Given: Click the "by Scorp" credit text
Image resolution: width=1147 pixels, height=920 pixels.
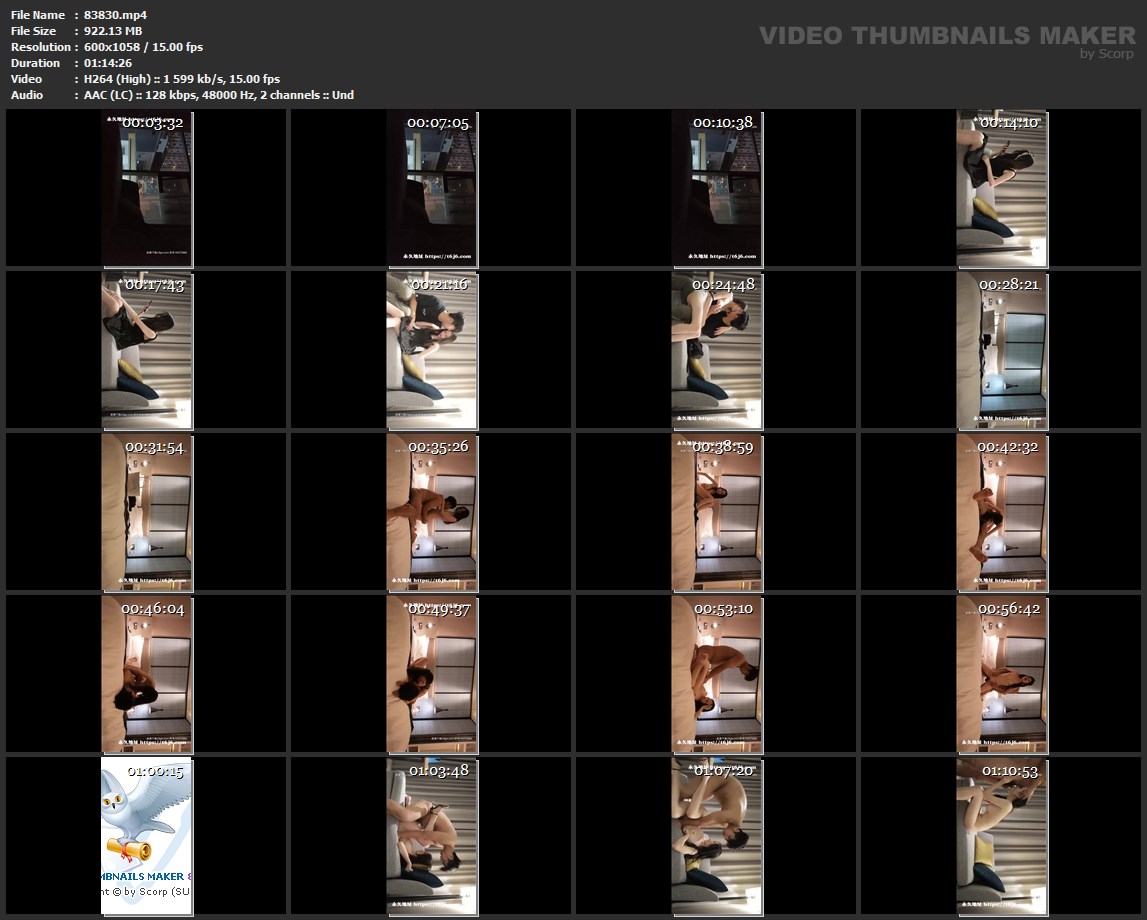Looking at the screenshot, I should point(1107,54).
